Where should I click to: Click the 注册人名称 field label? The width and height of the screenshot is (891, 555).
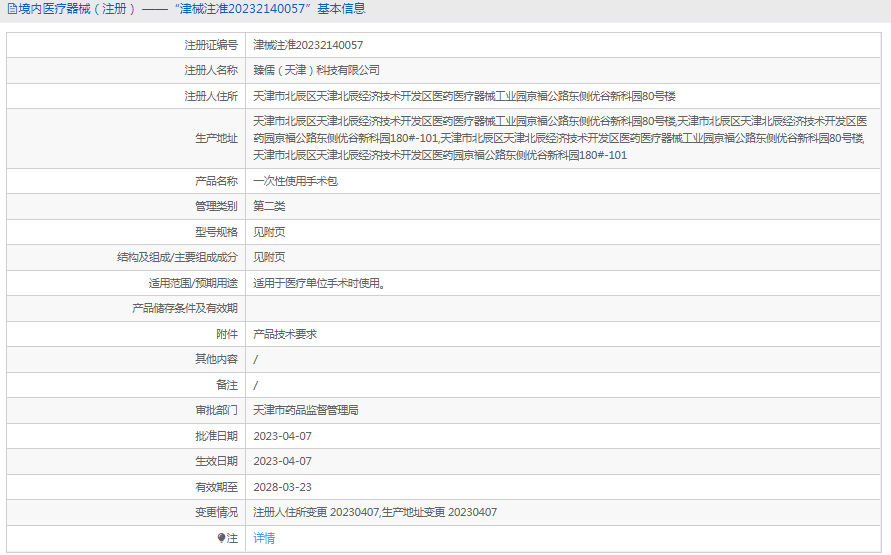(x=211, y=70)
